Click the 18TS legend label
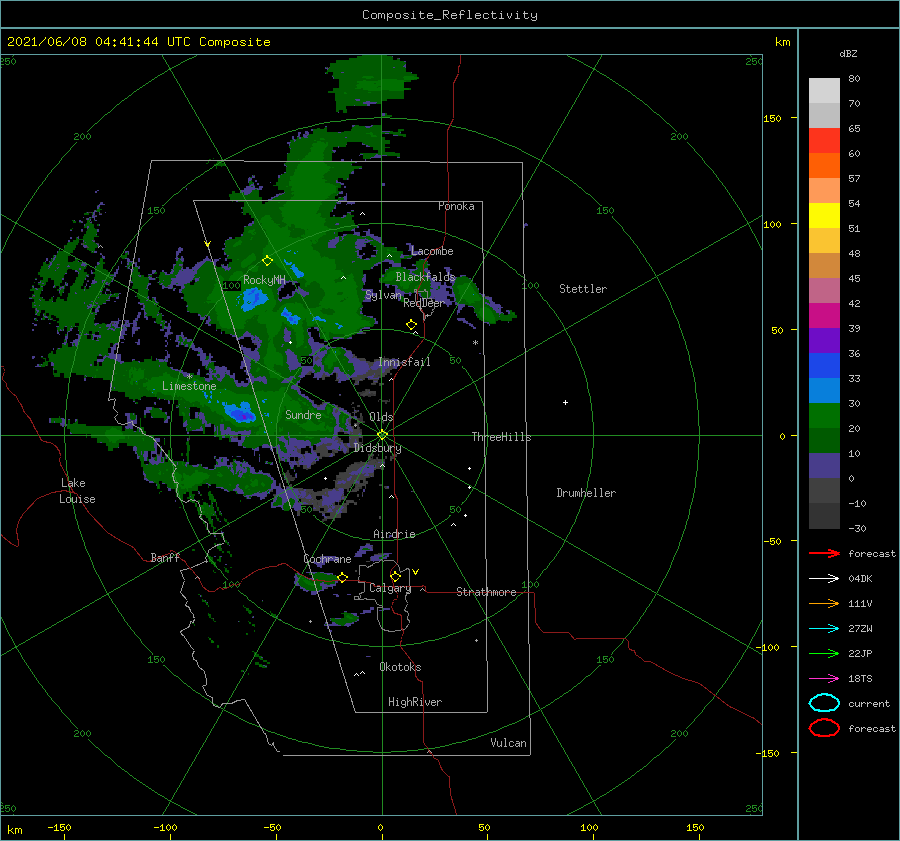This screenshot has width=900, height=841. click(860, 678)
